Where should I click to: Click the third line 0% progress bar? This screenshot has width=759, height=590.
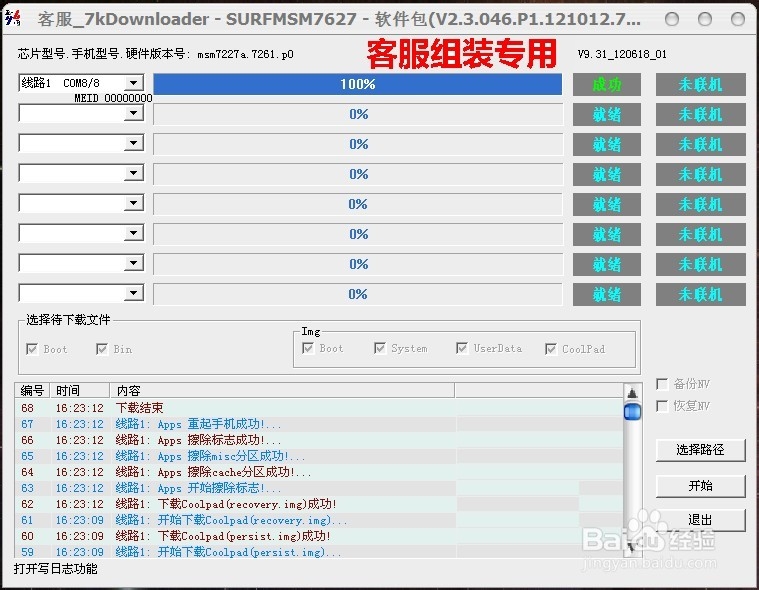tap(358, 144)
